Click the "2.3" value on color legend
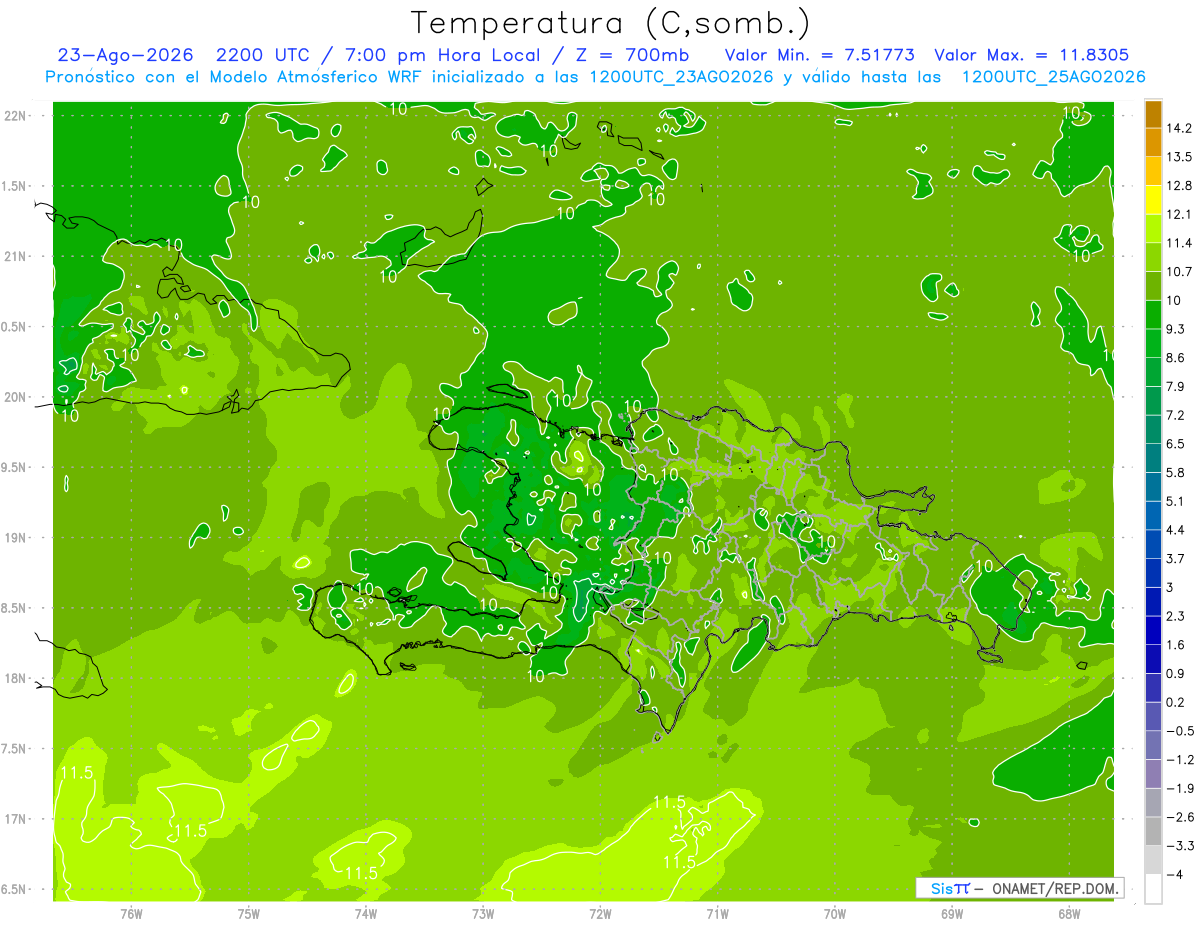 point(1177,616)
